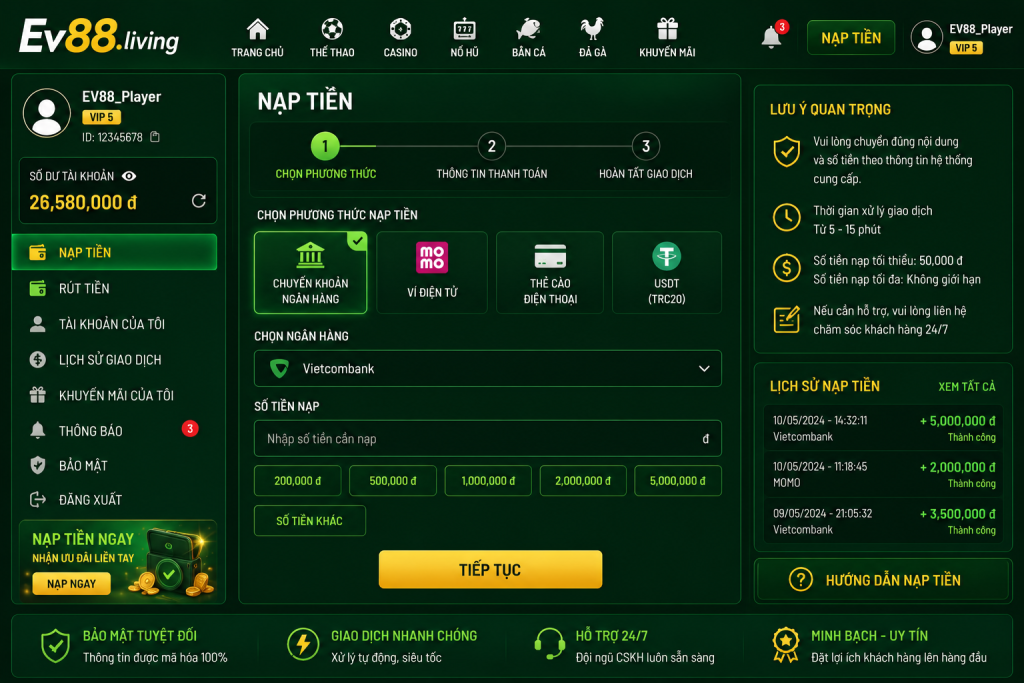Click the header EV88_Player username

tap(980, 29)
